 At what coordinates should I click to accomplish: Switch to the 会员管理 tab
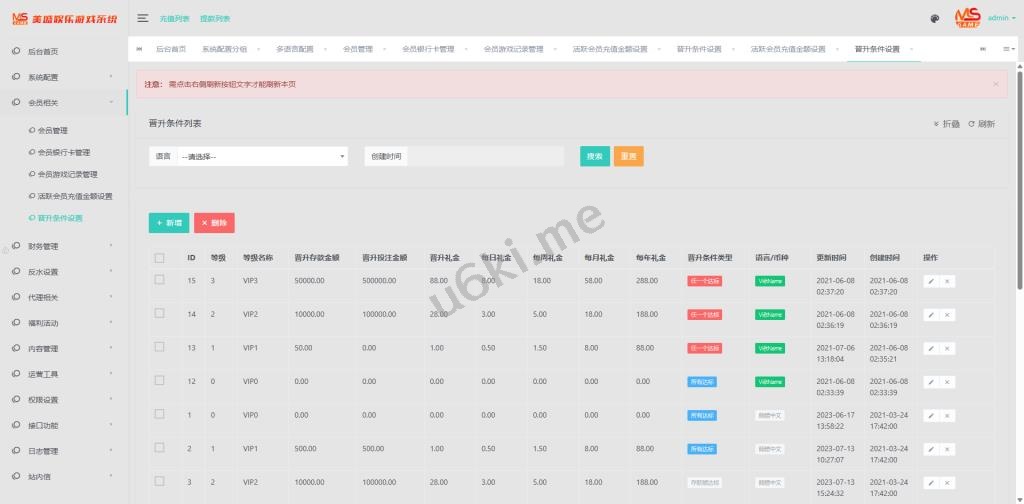357,49
